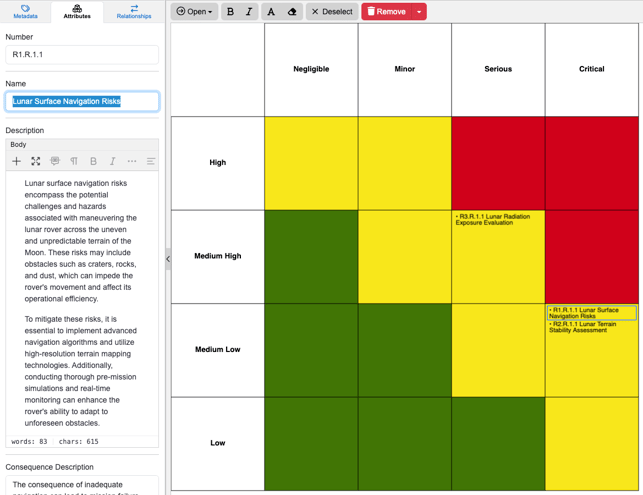Image resolution: width=643 pixels, height=495 pixels.
Task: Click the Critical column header
Action: [592, 69]
